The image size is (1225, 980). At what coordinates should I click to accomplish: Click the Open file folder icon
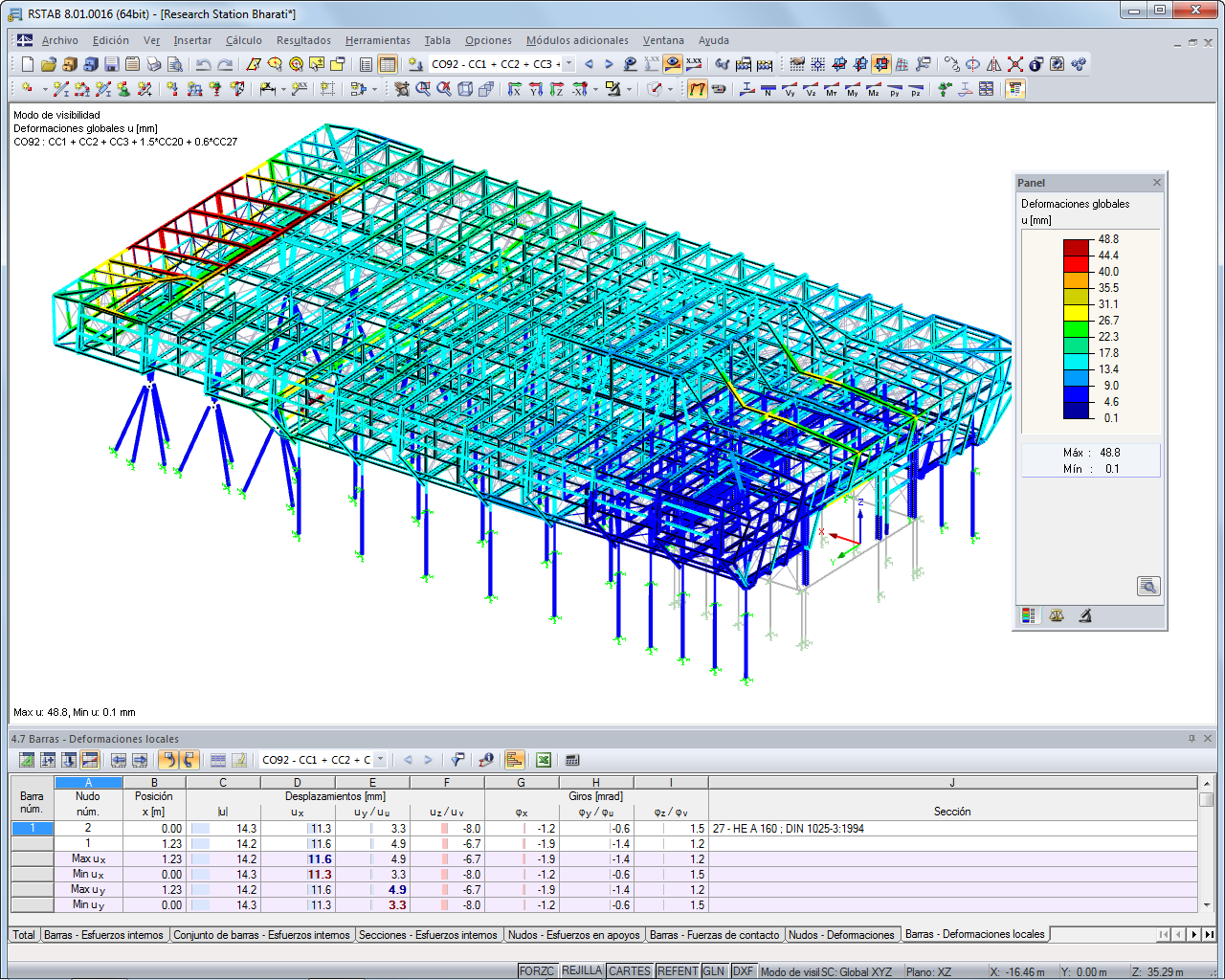tap(48, 64)
